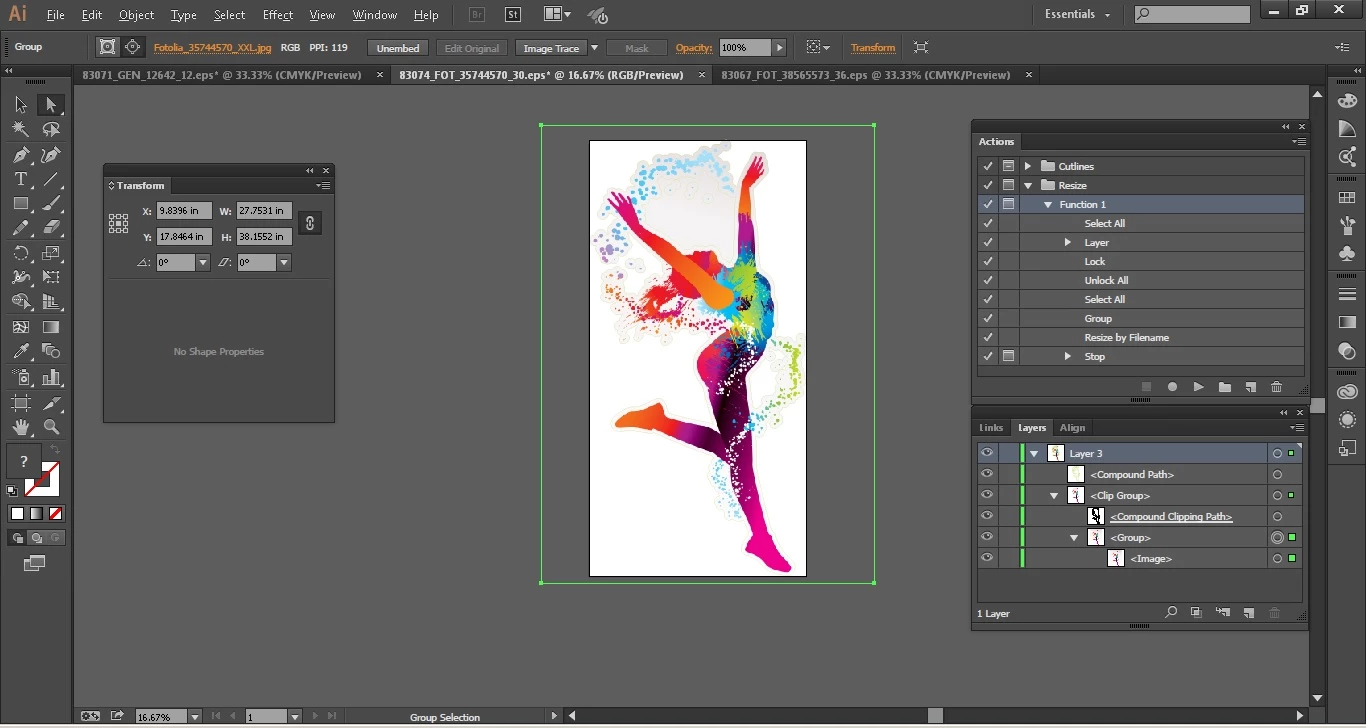Screen dimensions: 1366x728
Task: Switch to the Align panel tab
Action: point(1072,427)
